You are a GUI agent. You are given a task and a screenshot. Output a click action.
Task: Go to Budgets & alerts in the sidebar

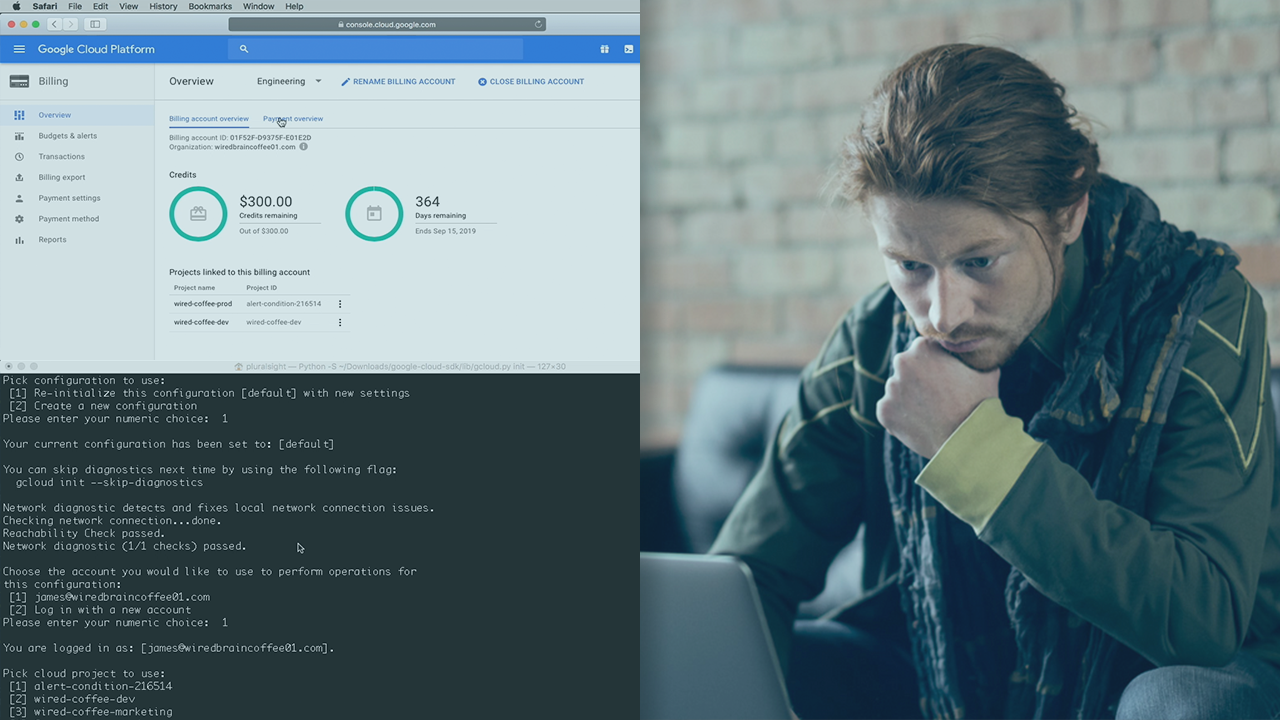pos(77,136)
